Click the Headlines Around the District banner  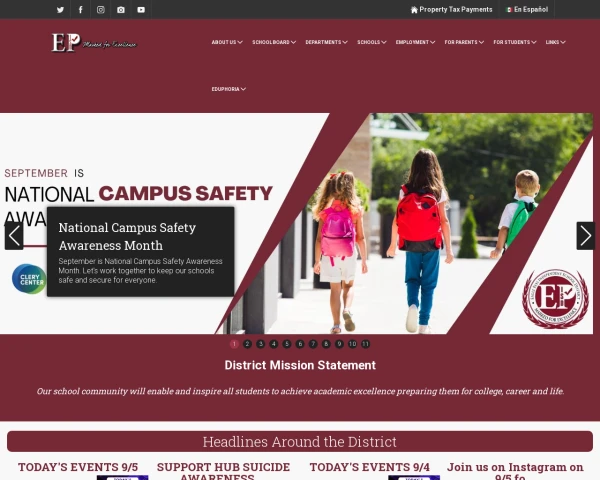(x=300, y=442)
